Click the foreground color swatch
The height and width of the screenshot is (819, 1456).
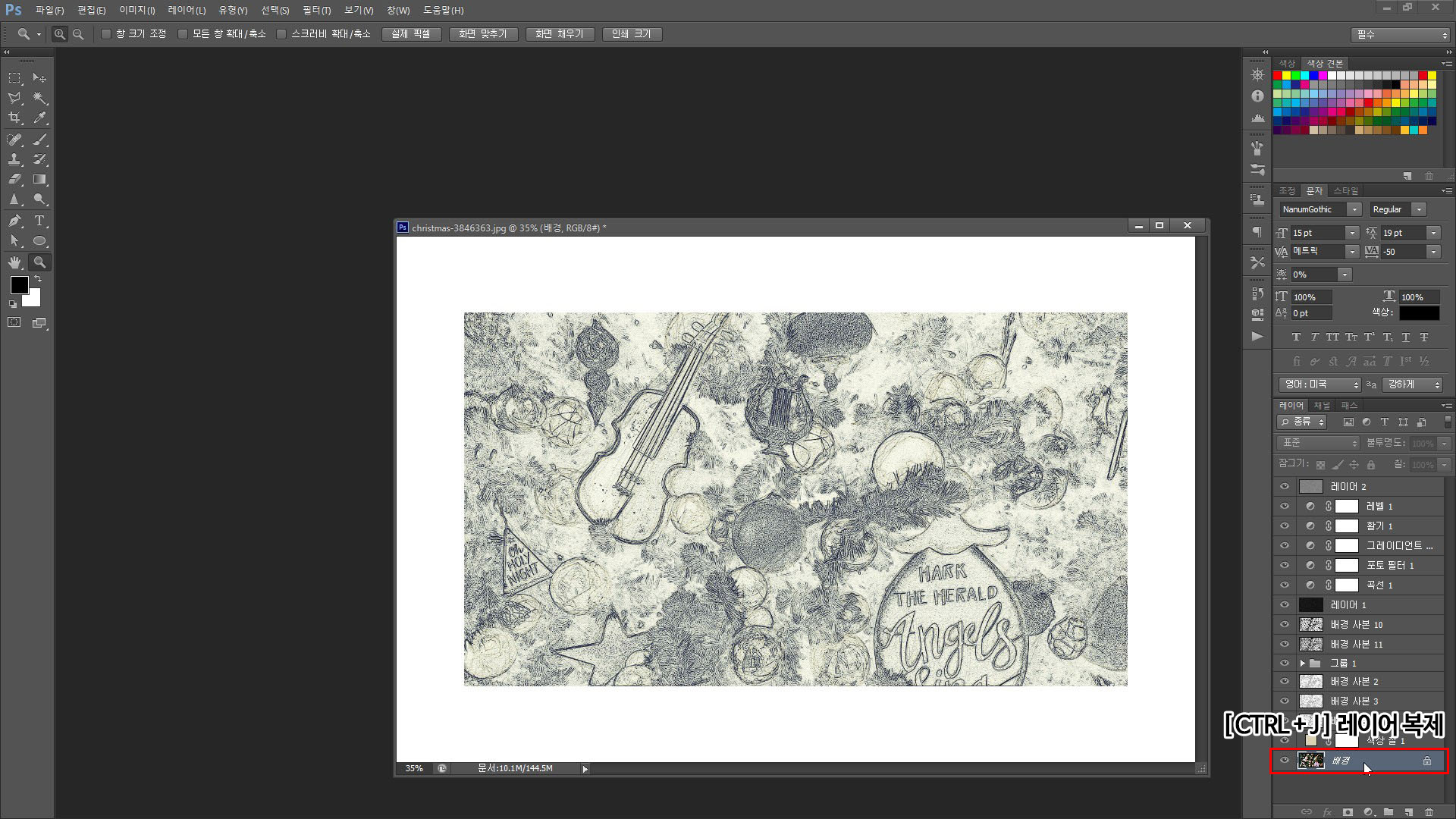(20, 285)
